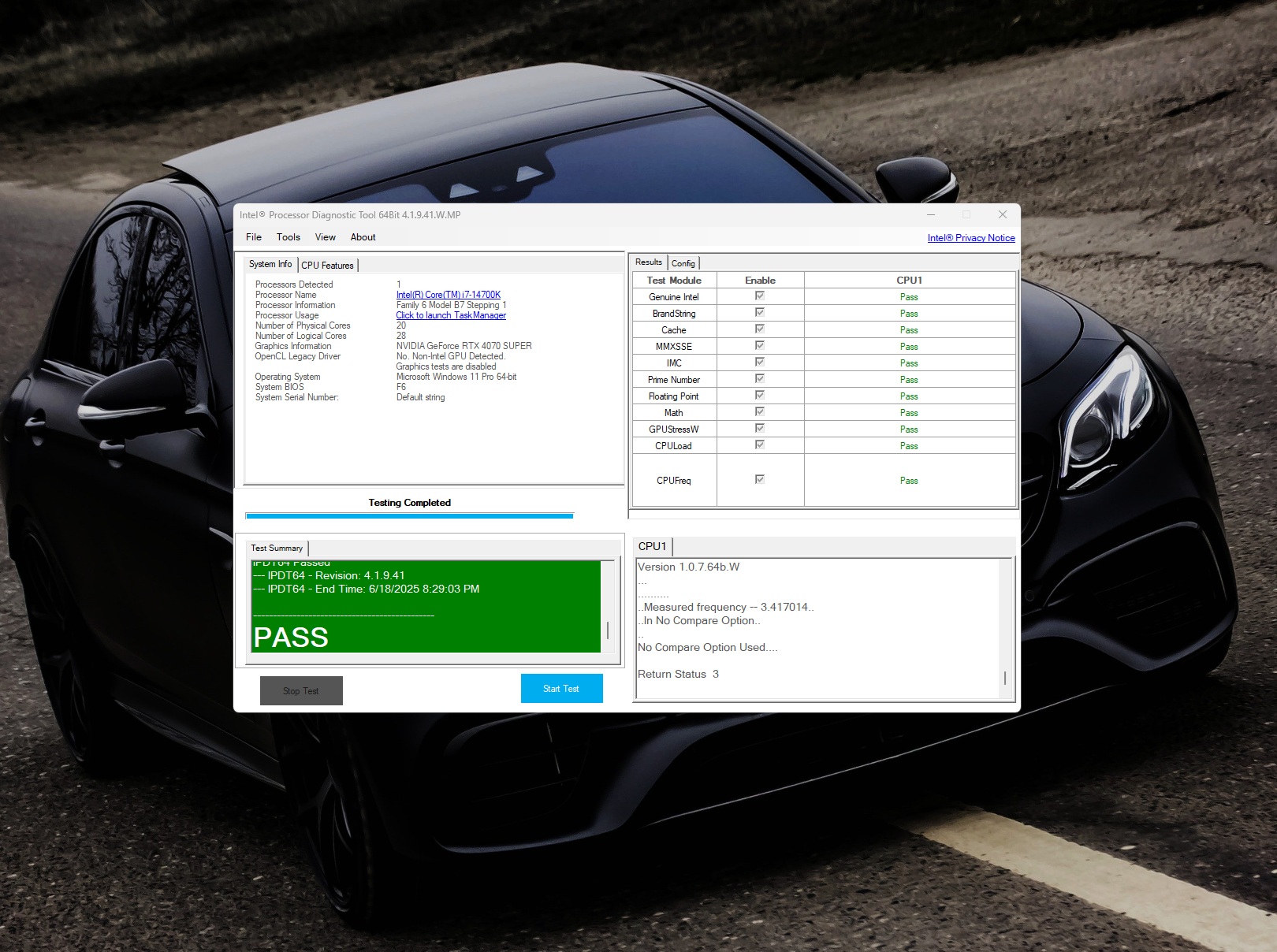
Task: Minimize the Processor Diagnostic Tool window
Action: click(x=931, y=214)
